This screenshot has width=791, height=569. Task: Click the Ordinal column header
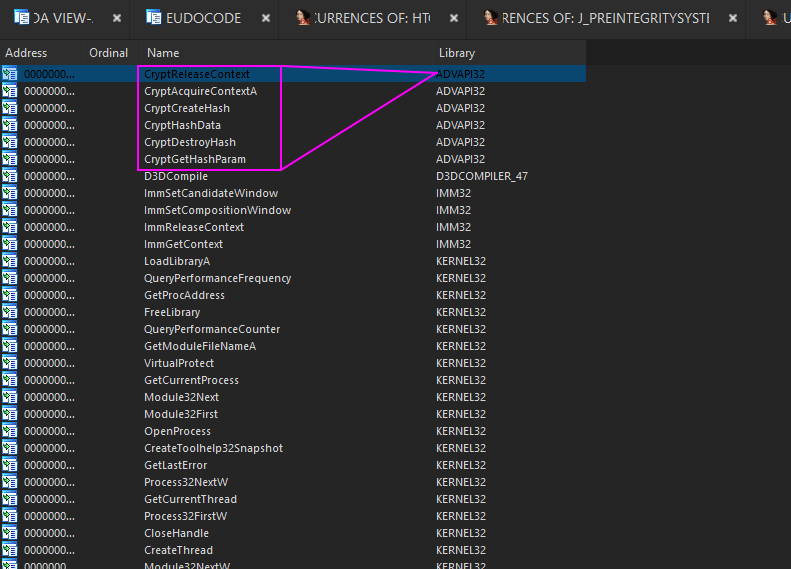108,53
